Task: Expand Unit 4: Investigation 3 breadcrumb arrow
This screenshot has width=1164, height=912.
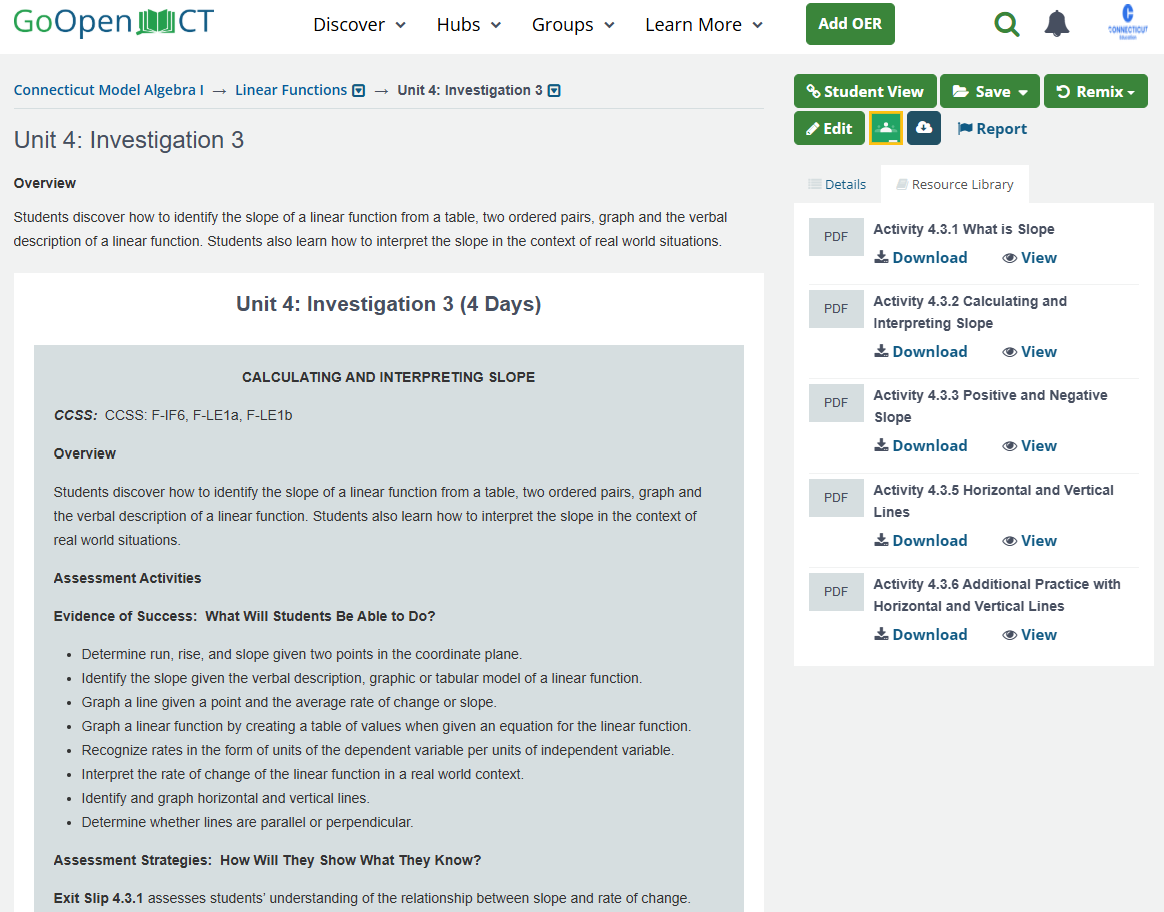Action: pyautogui.click(x=554, y=91)
